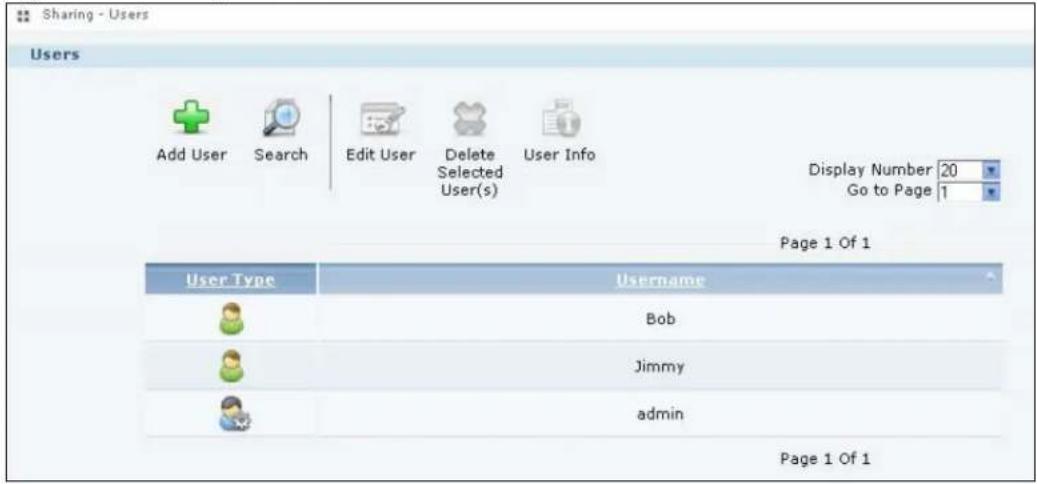Click the Add User label
Screen dimensions: 1037x484
tap(191, 155)
